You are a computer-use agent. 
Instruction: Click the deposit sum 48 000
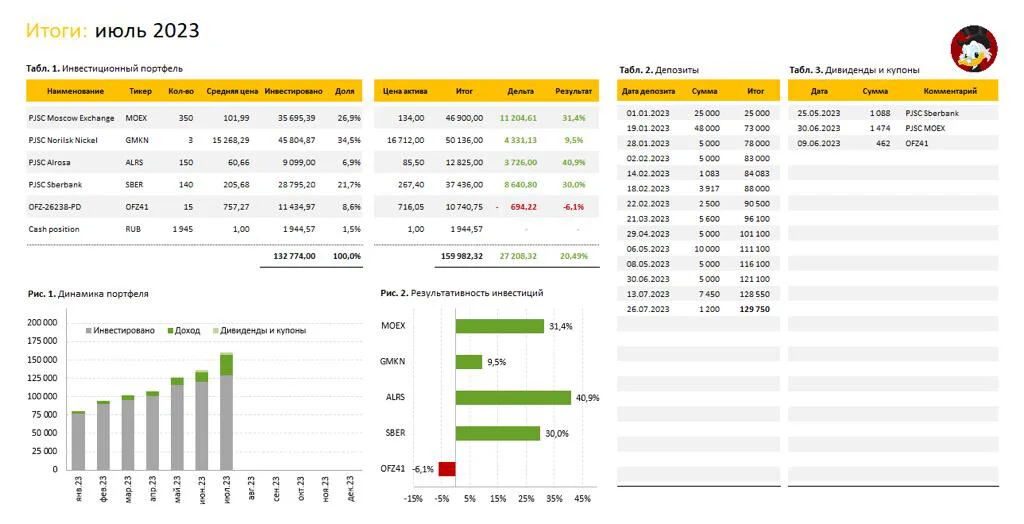(x=707, y=129)
